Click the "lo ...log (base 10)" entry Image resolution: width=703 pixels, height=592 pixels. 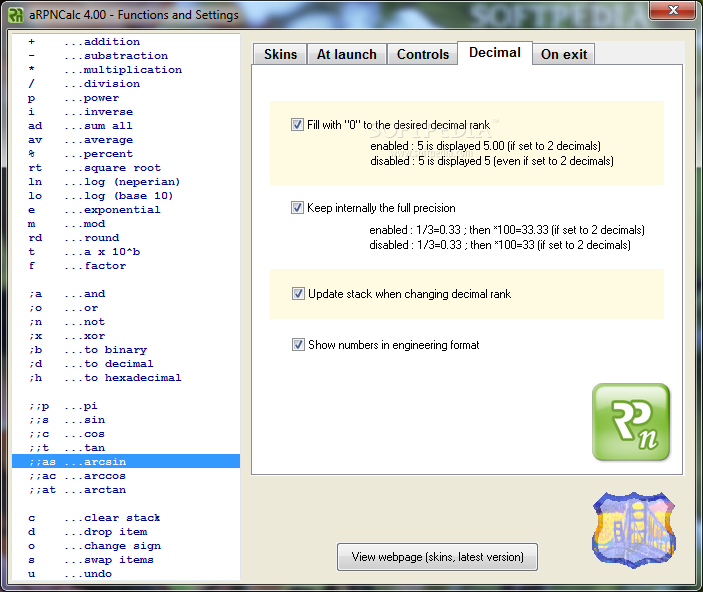tap(126, 196)
